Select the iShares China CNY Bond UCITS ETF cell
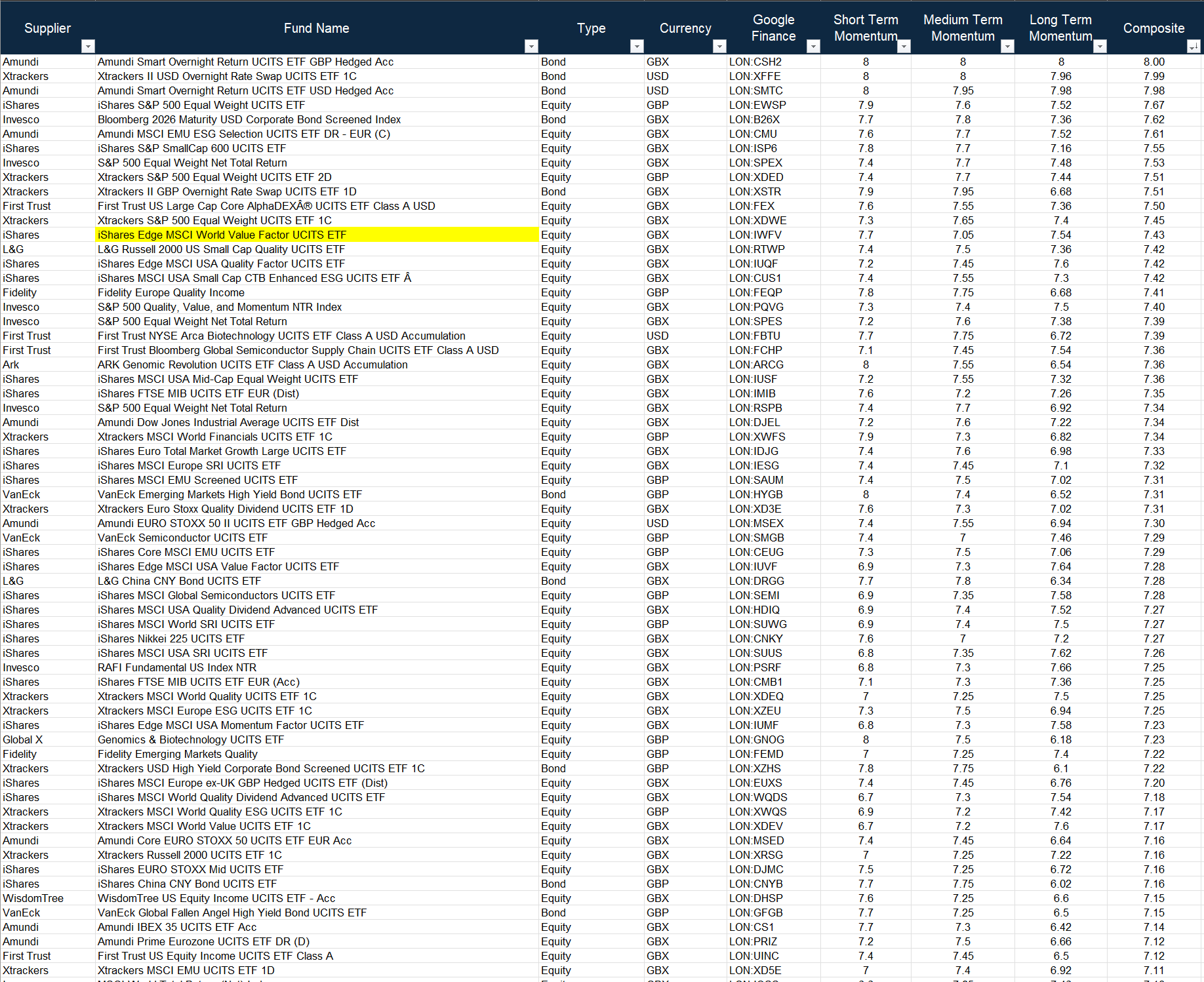Screen dimensions: 1204x982 (317, 884)
